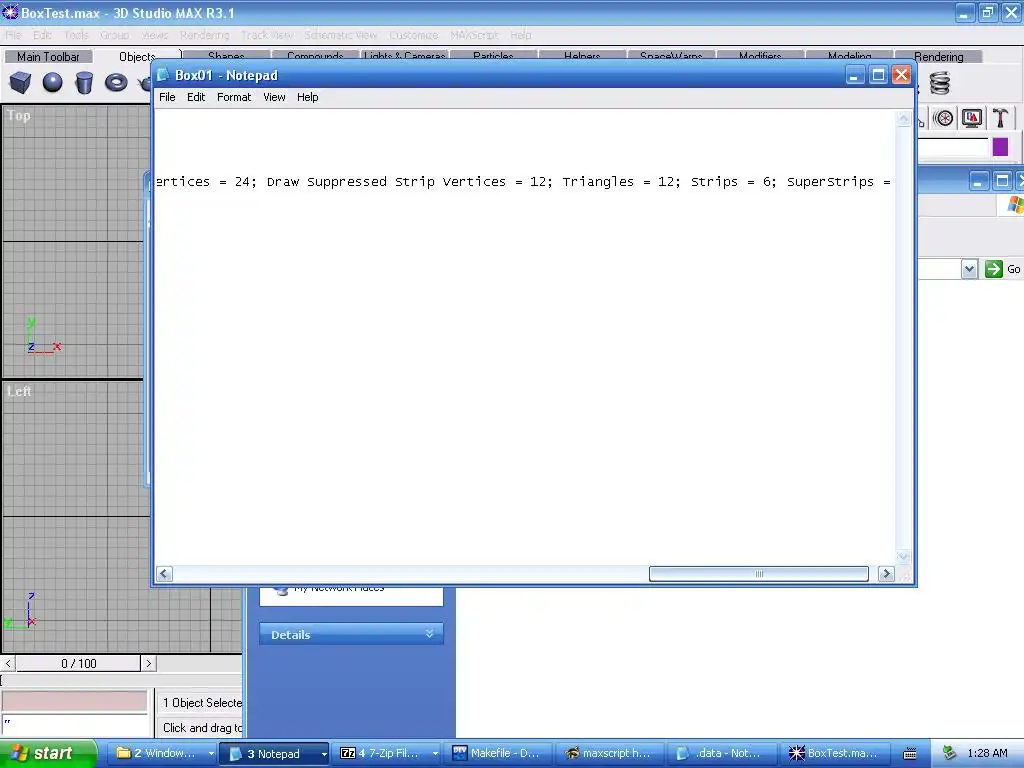Click the 3D Studio MAX title icon
This screenshot has width=1024, height=768.
(x=10, y=12)
